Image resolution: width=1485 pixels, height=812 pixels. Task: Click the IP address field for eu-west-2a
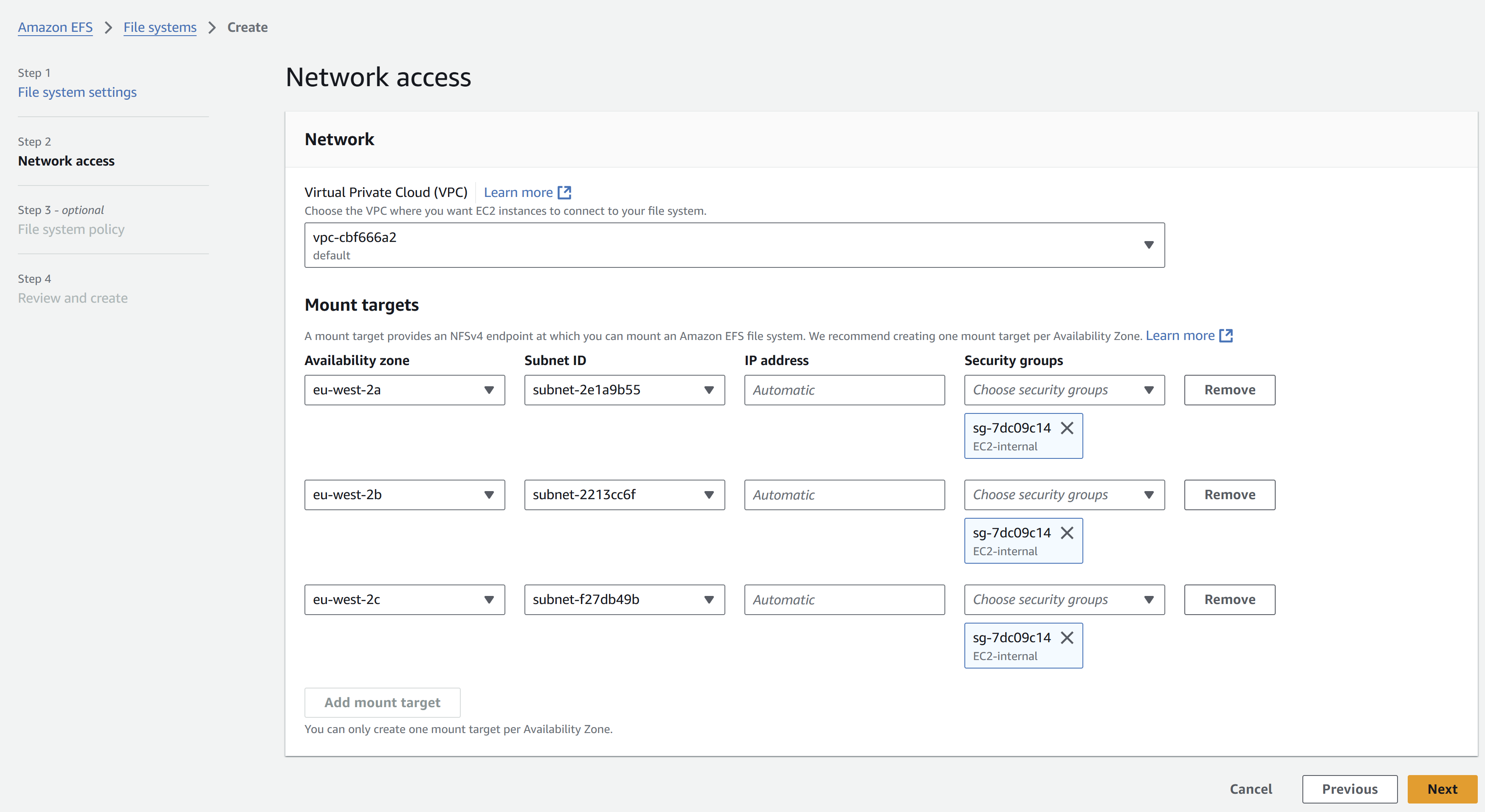click(x=844, y=390)
